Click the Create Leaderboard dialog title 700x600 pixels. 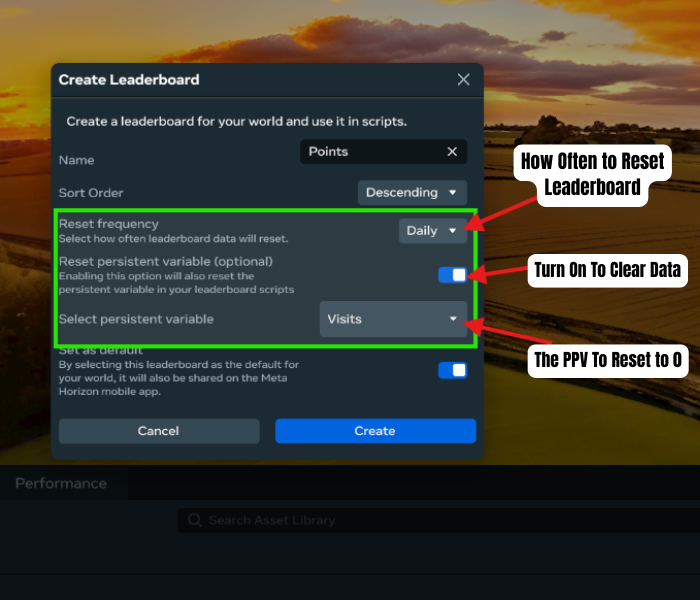click(129, 80)
